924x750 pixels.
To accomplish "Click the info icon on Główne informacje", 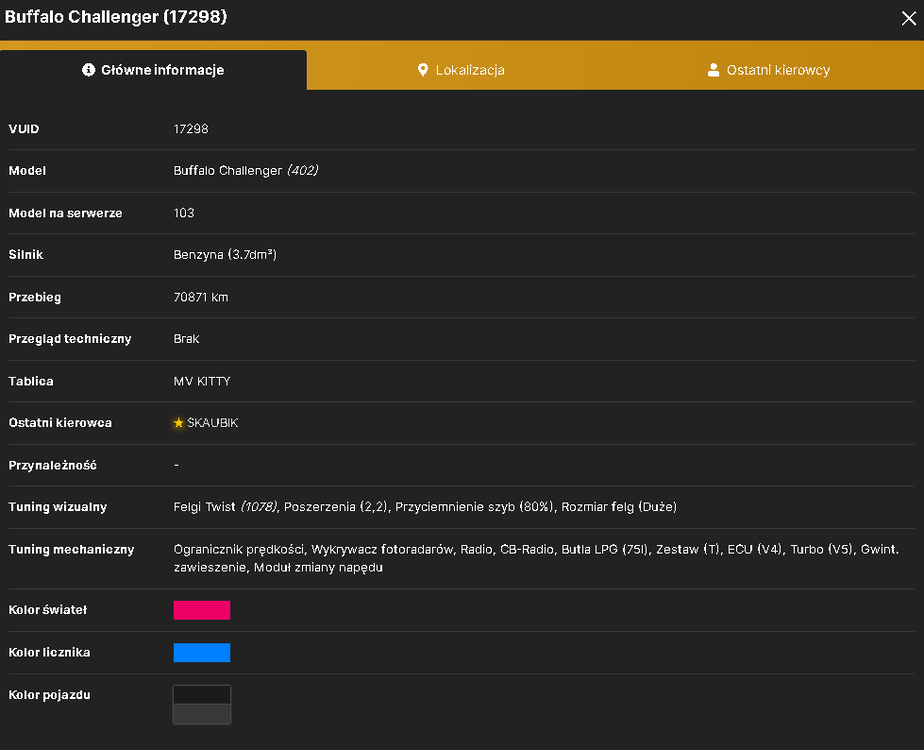I will click(88, 70).
